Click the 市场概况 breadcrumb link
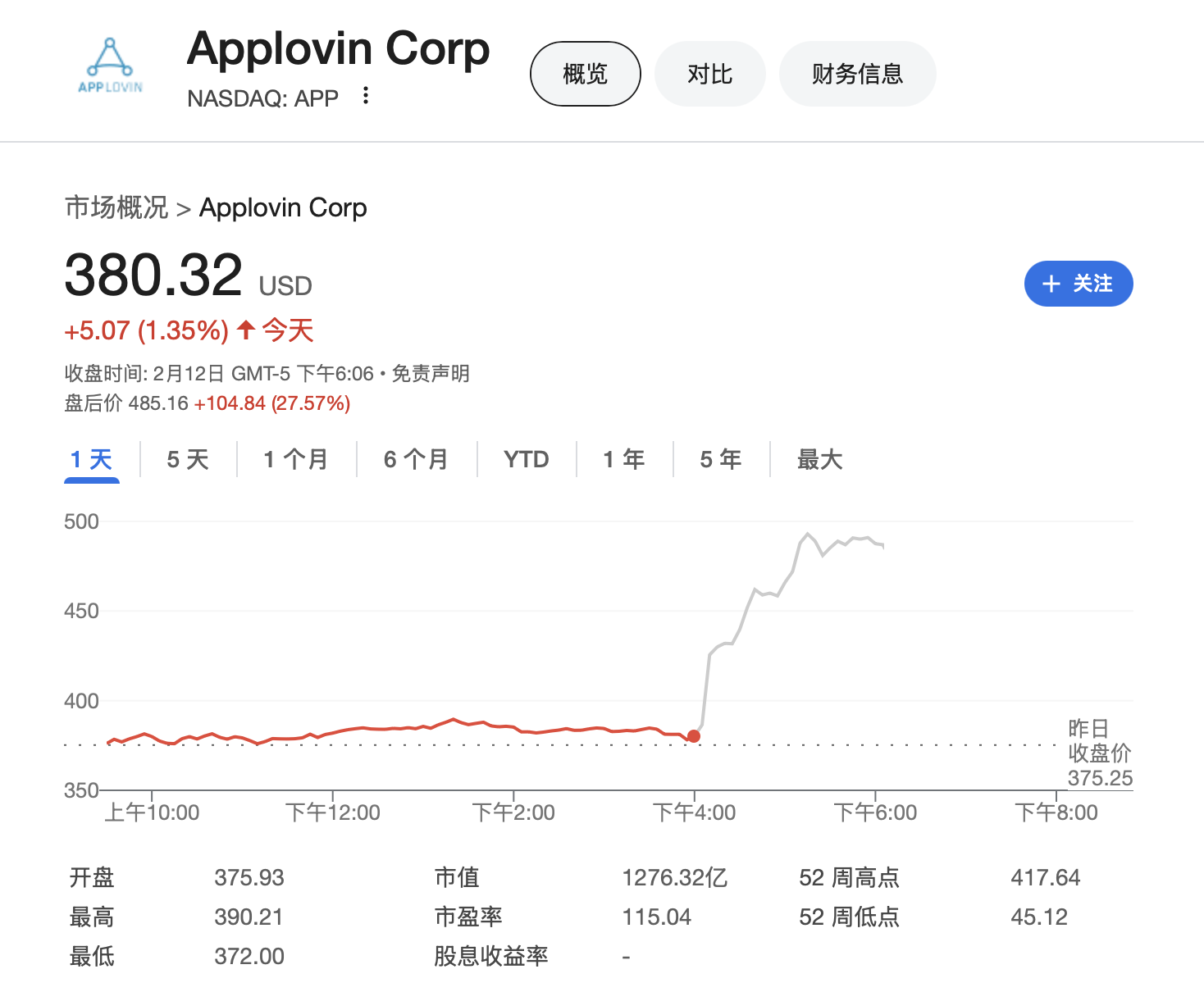 pyautogui.click(x=116, y=207)
